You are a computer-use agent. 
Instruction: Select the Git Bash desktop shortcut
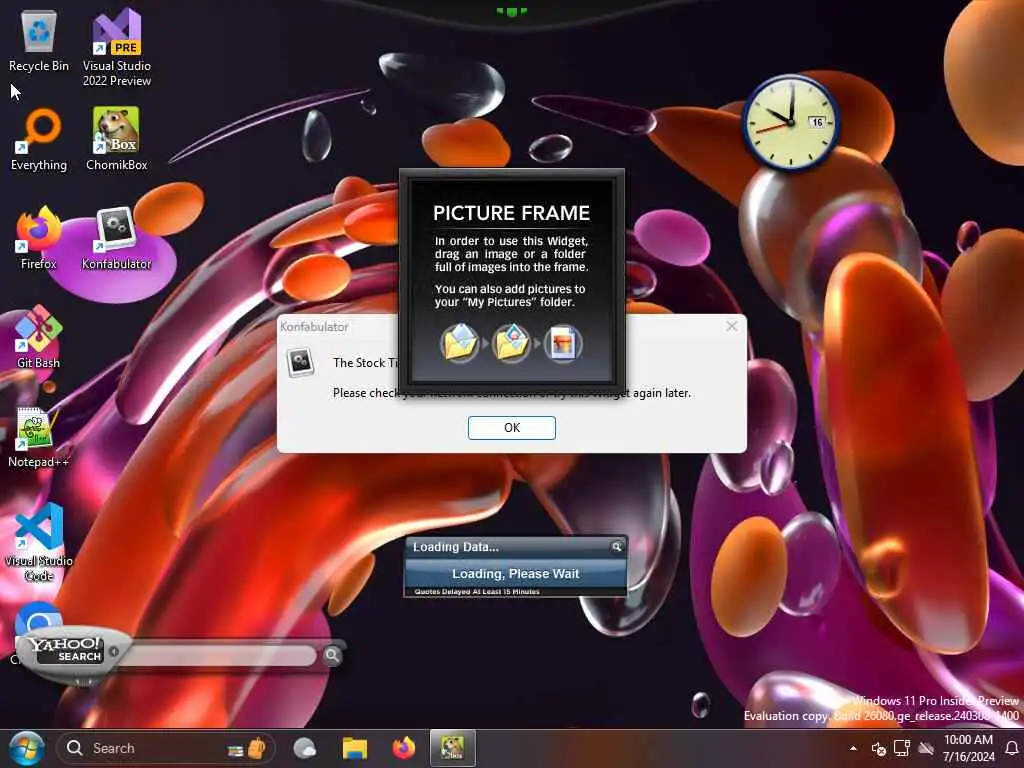[39, 338]
